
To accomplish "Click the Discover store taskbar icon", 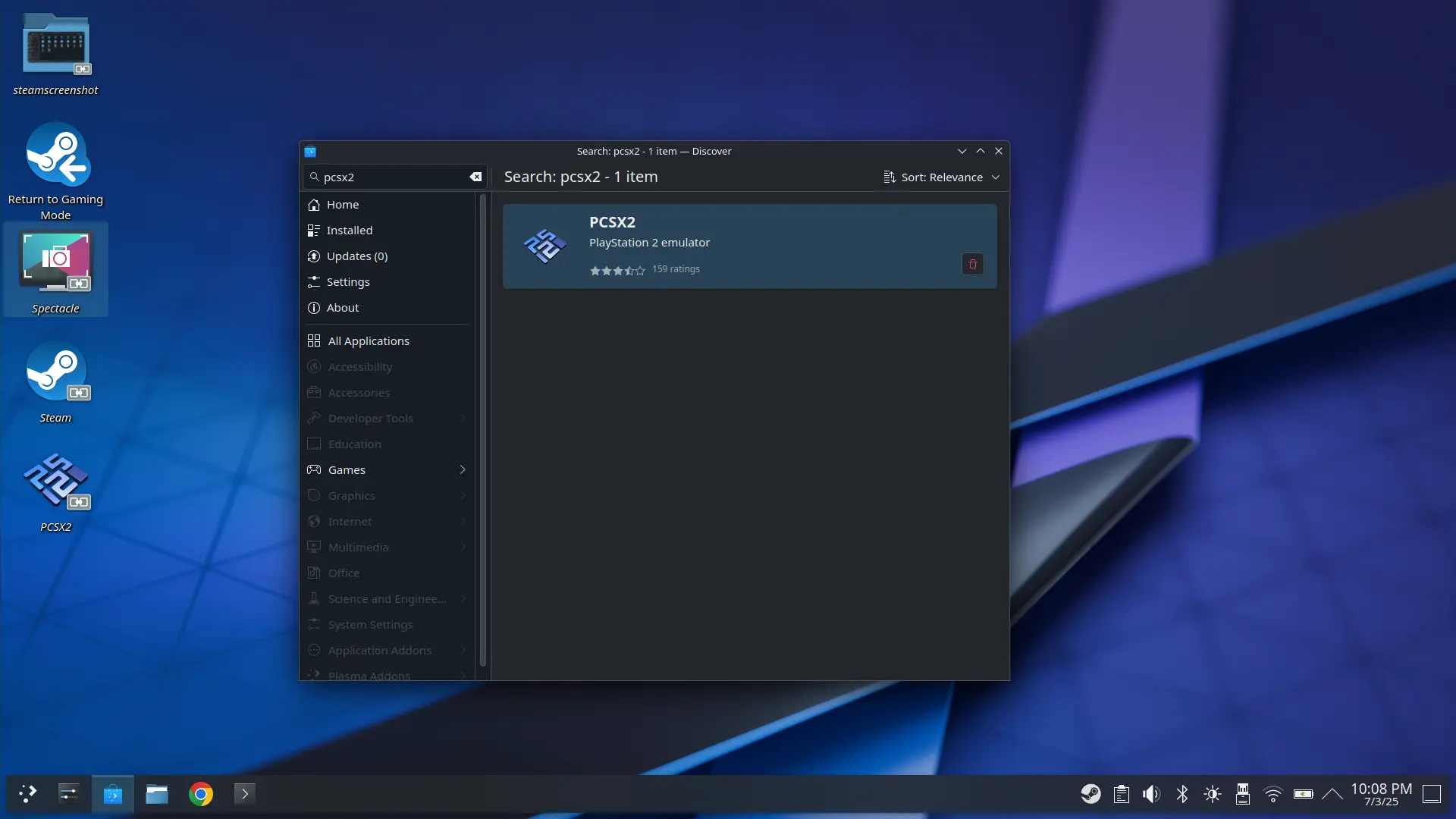I will click(x=113, y=794).
